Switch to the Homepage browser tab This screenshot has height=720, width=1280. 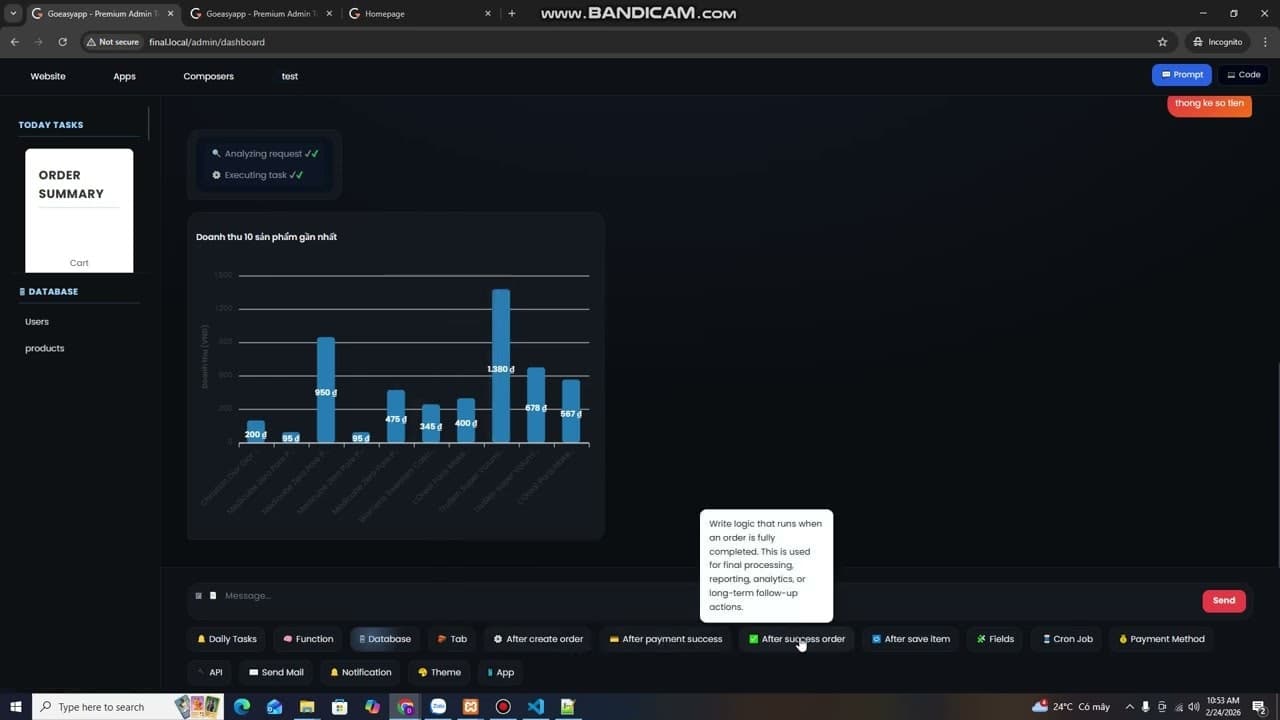[385, 13]
